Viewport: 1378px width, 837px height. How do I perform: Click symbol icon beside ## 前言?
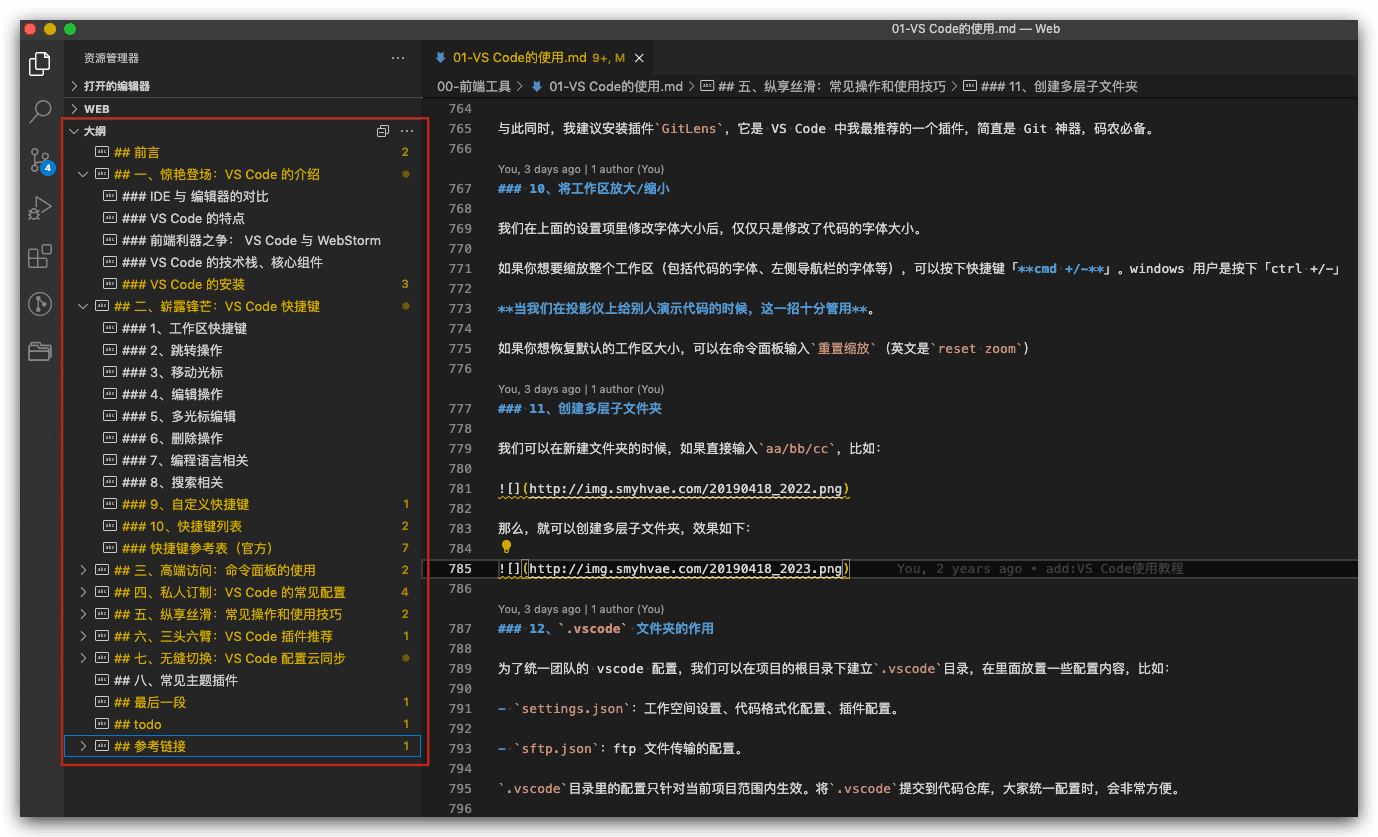coord(101,152)
